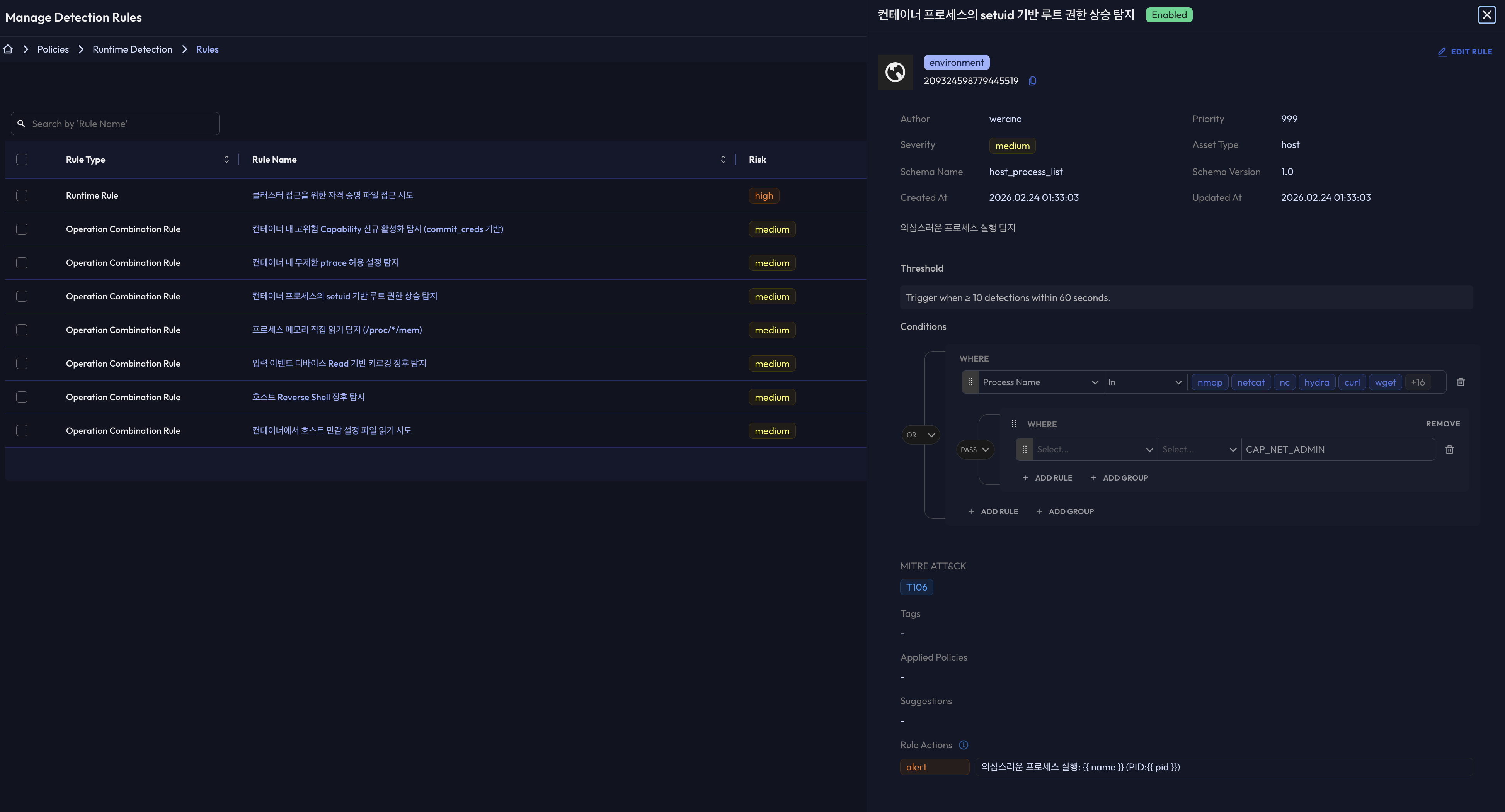Click the Rule Actions info icon

point(964,745)
